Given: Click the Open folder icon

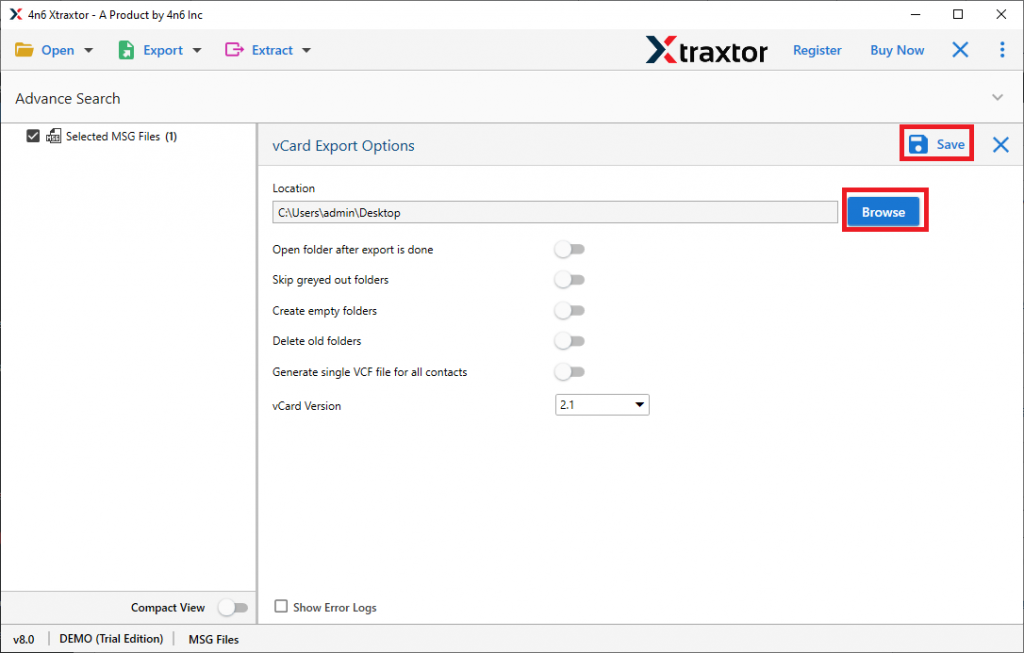Looking at the screenshot, I should [24, 50].
